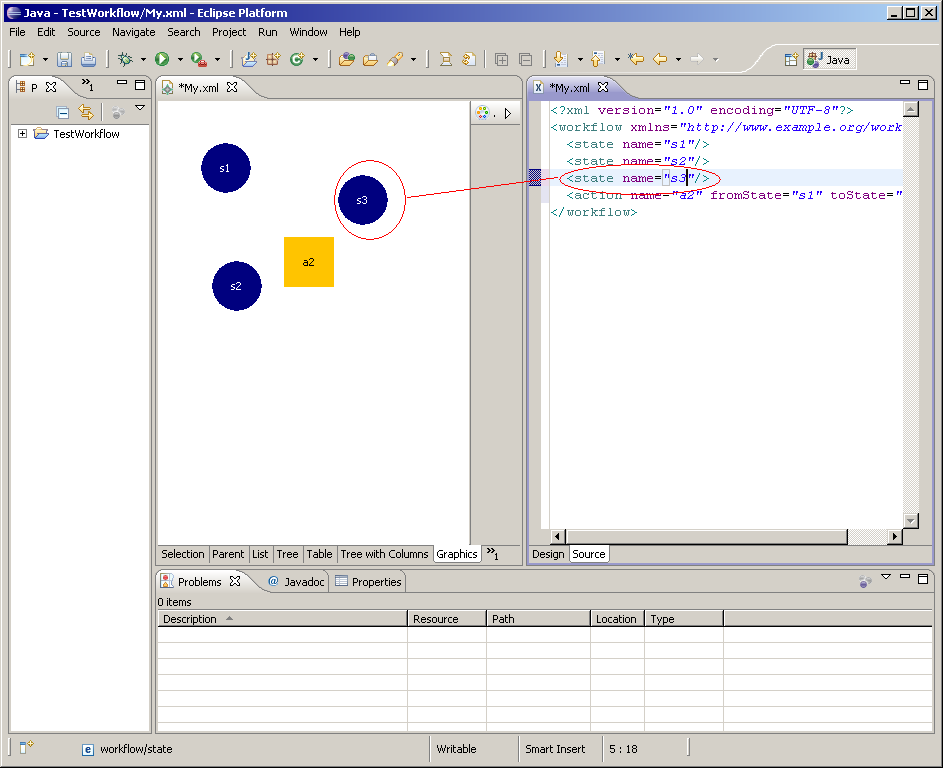Click the Save icon in the toolbar
This screenshot has width=943, height=768.
click(x=64, y=60)
